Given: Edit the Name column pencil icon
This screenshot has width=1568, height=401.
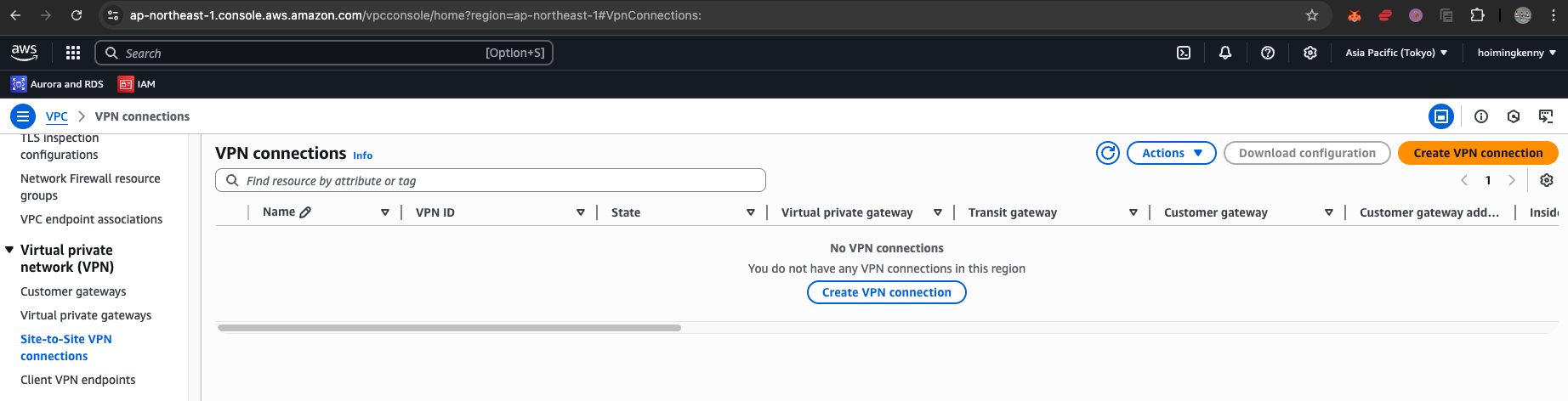Looking at the screenshot, I should pos(305,212).
